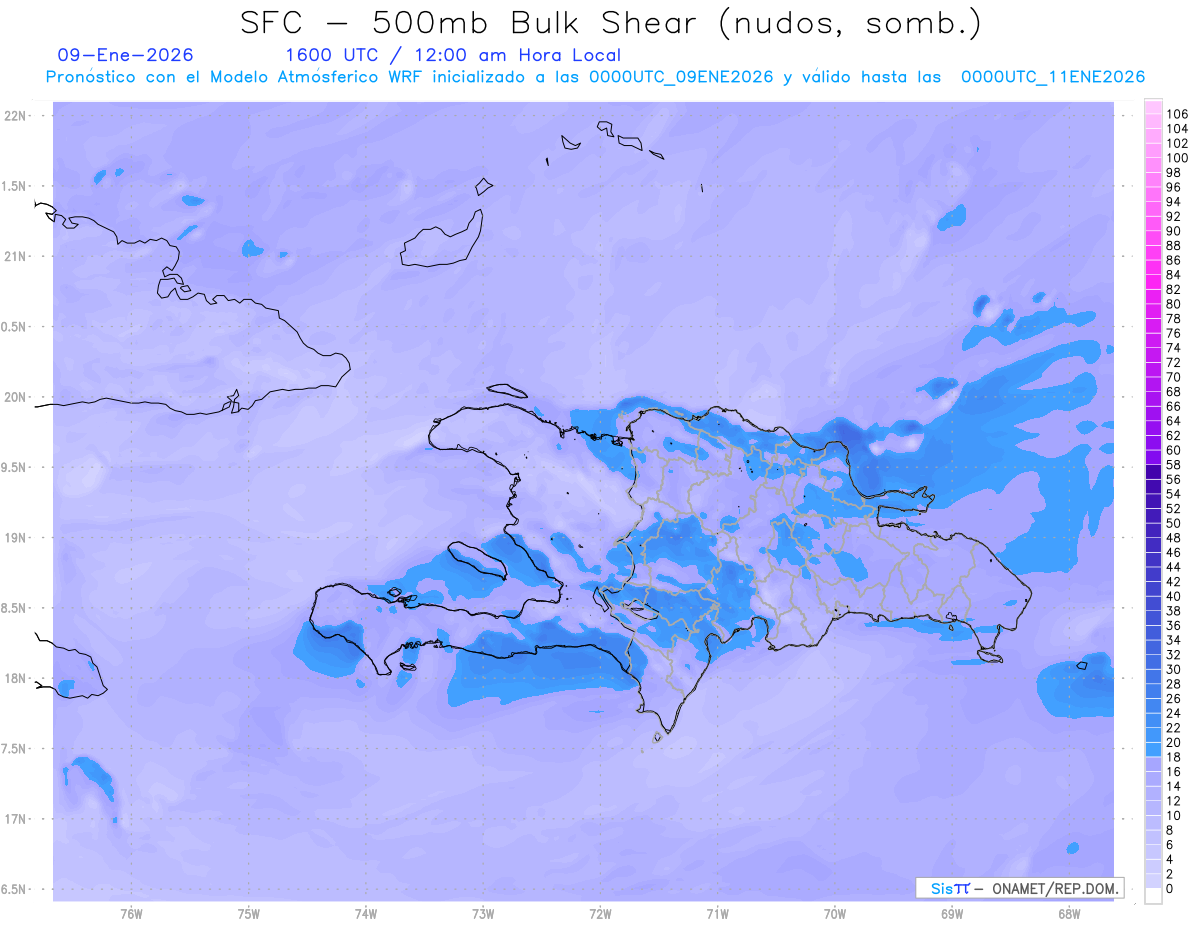Click the legend value '70'
This screenshot has width=1200, height=927.
point(1174,377)
